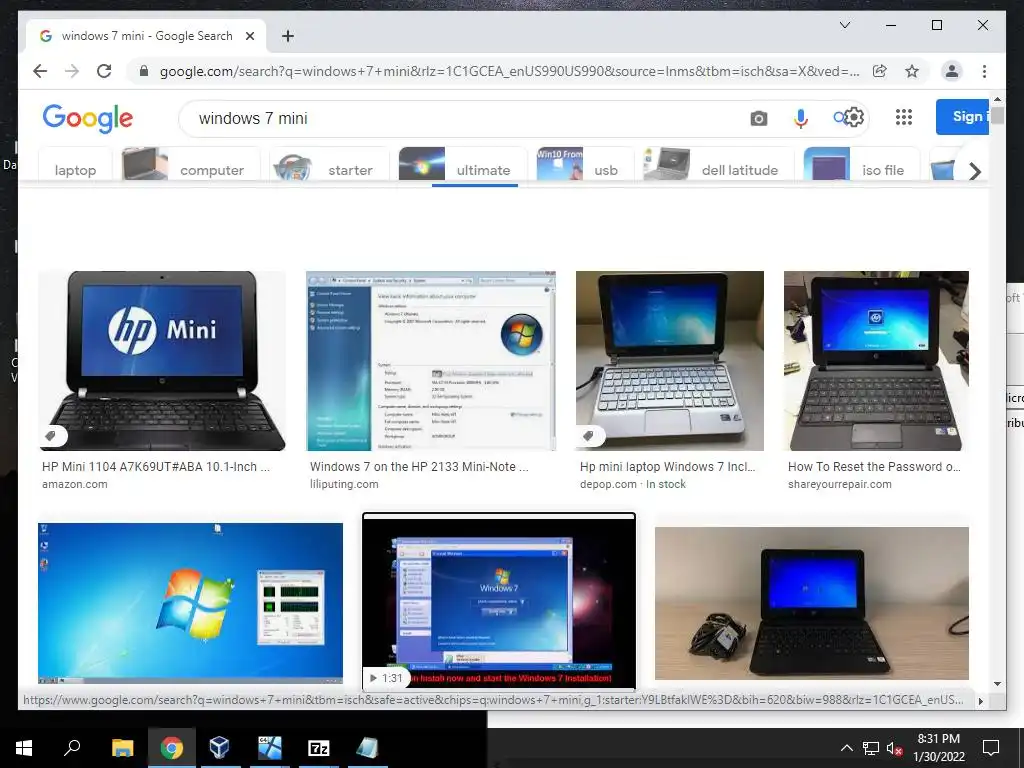Open 'HP Mini 1104 A7K69UT#ABA 10.1-Inch' title
The height and width of the screenshot is (768, 1024).
[155, 467]
